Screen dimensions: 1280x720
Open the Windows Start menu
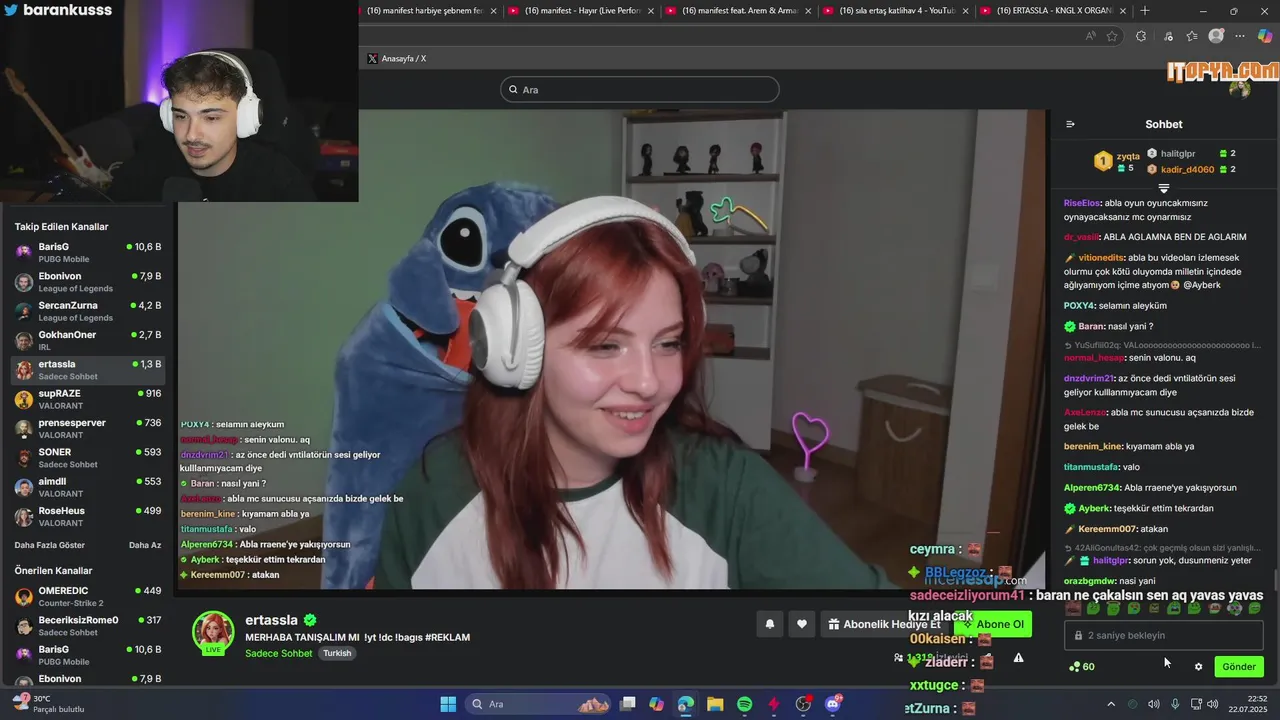(x=448, y=704)
